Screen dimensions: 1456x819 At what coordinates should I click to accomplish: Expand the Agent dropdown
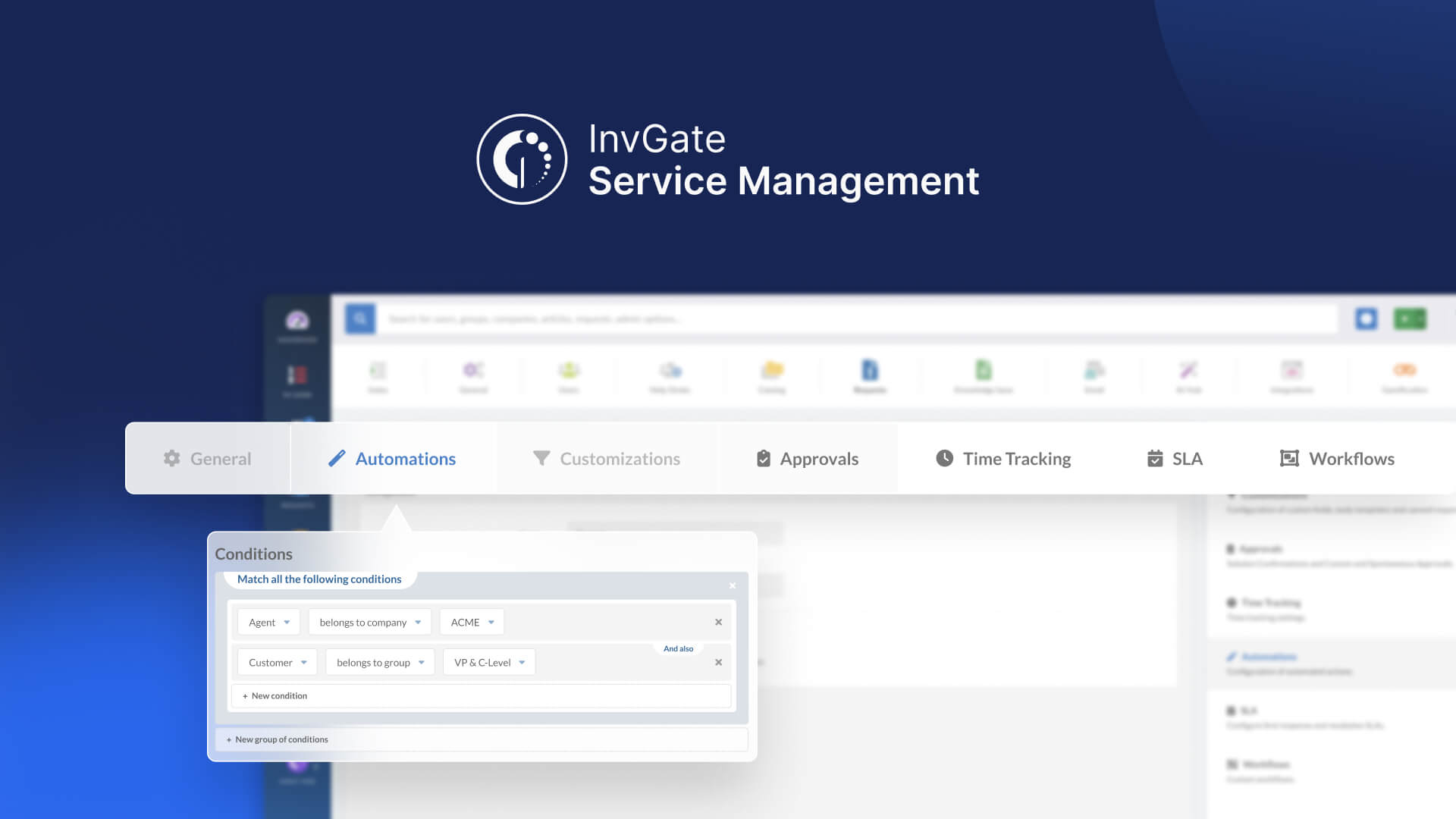(x=268, y=623)
